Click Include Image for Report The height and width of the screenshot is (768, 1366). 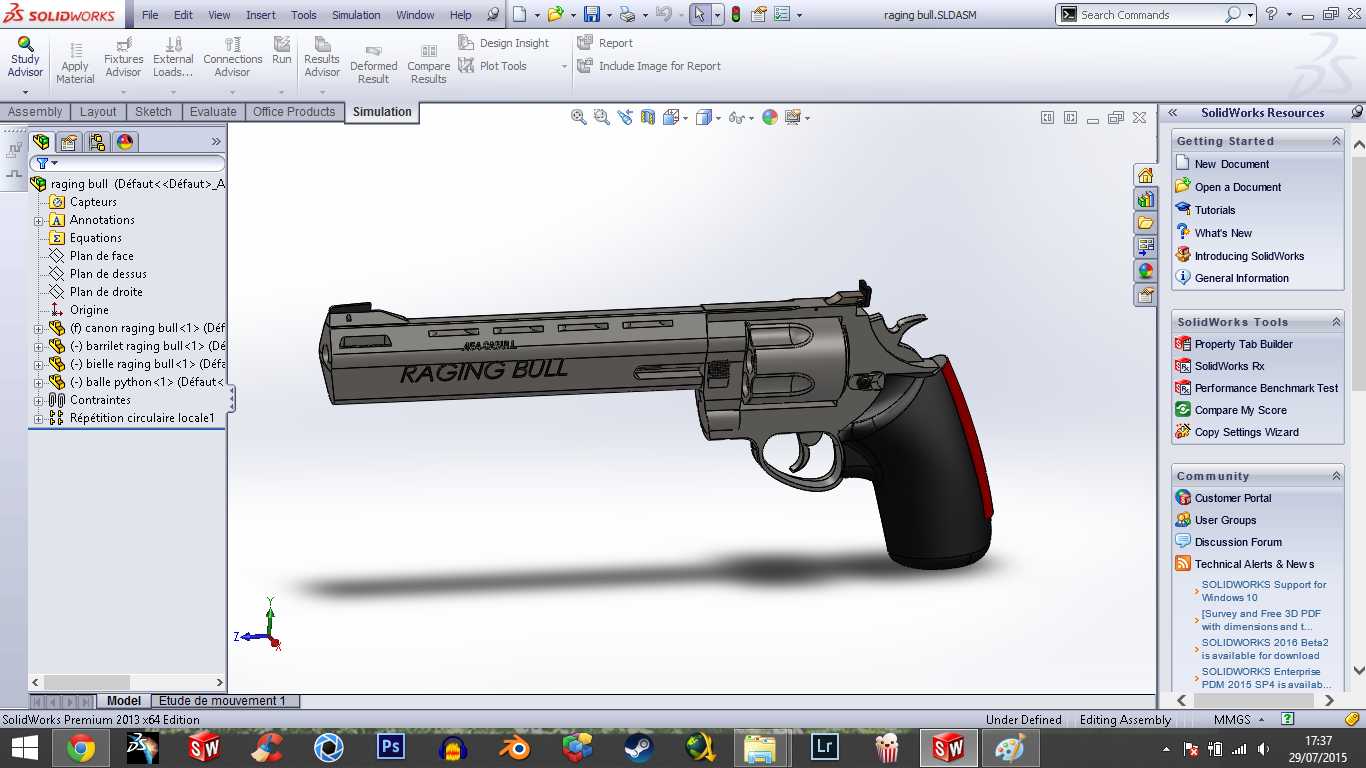coord(649,66)
